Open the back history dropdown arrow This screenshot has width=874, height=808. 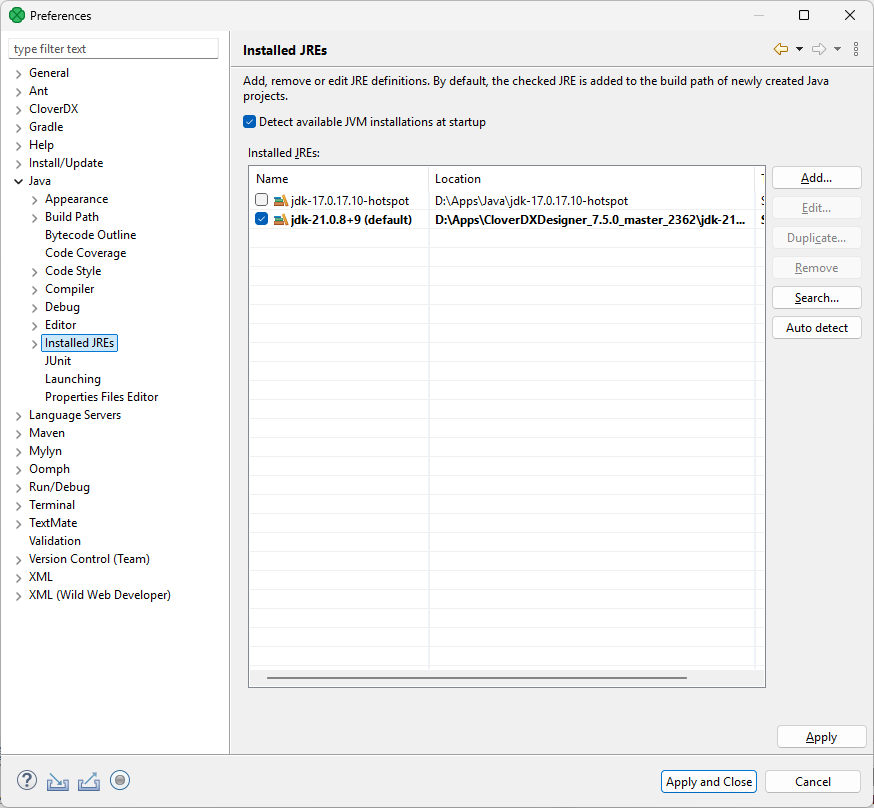point(799,49)
